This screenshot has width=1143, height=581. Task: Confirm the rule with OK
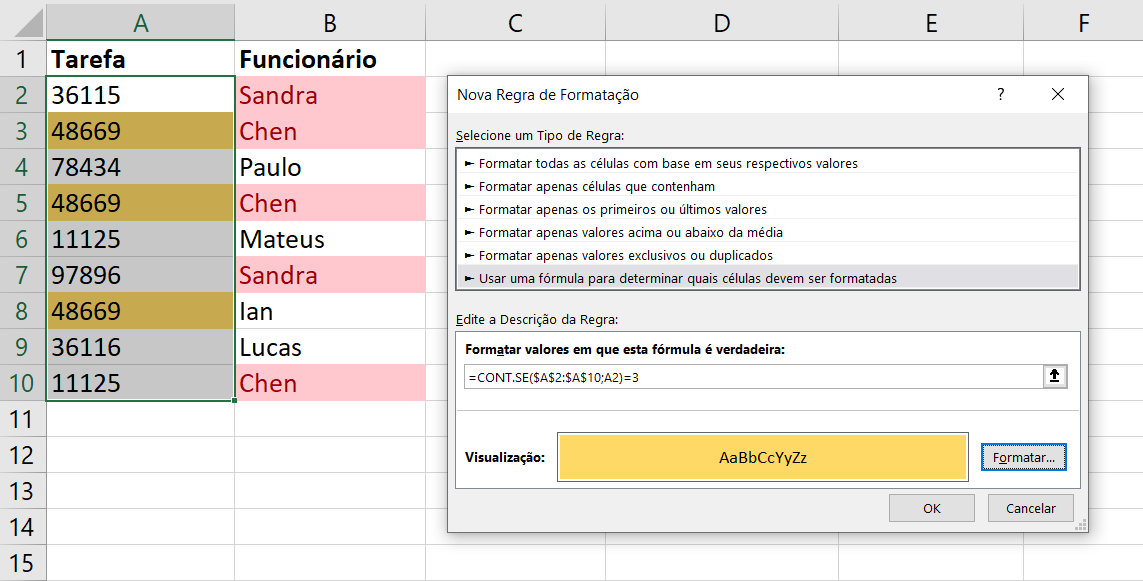[932, 508]
